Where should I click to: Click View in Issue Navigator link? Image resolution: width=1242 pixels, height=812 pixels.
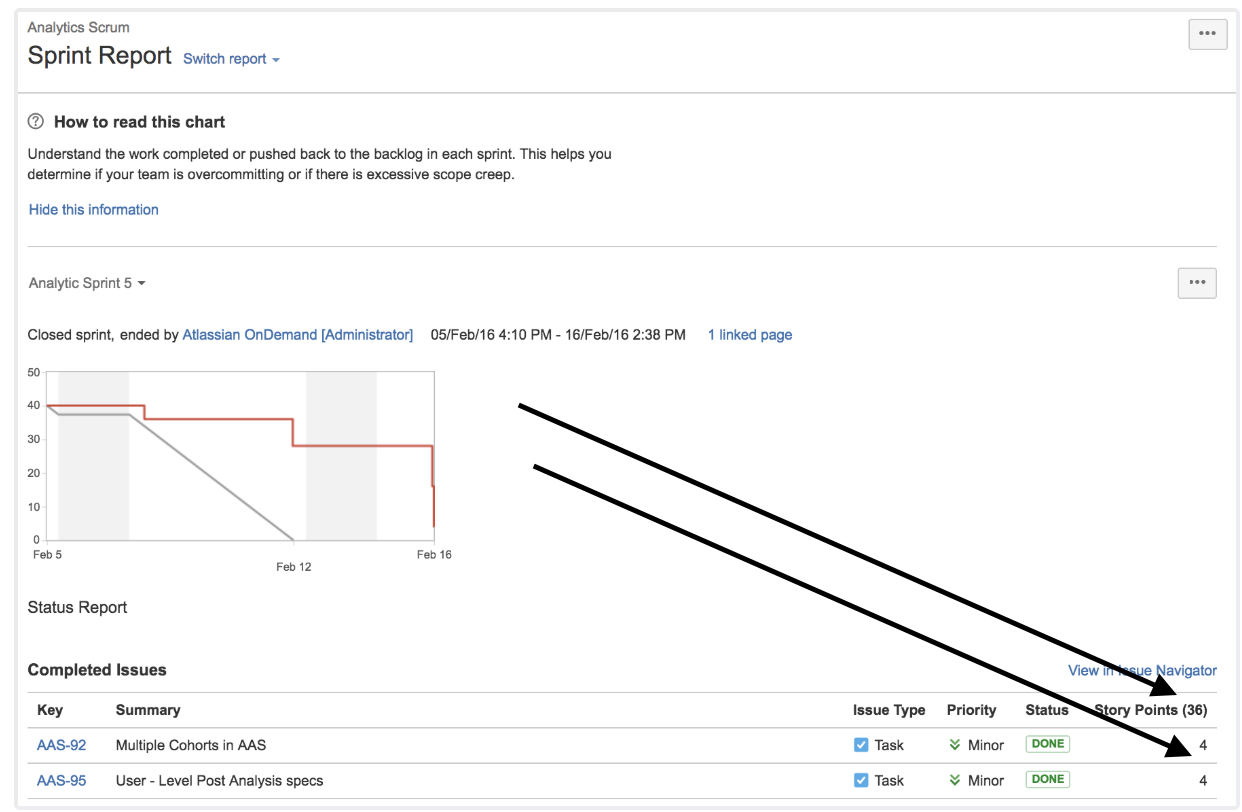click(x=1142, y=670)
